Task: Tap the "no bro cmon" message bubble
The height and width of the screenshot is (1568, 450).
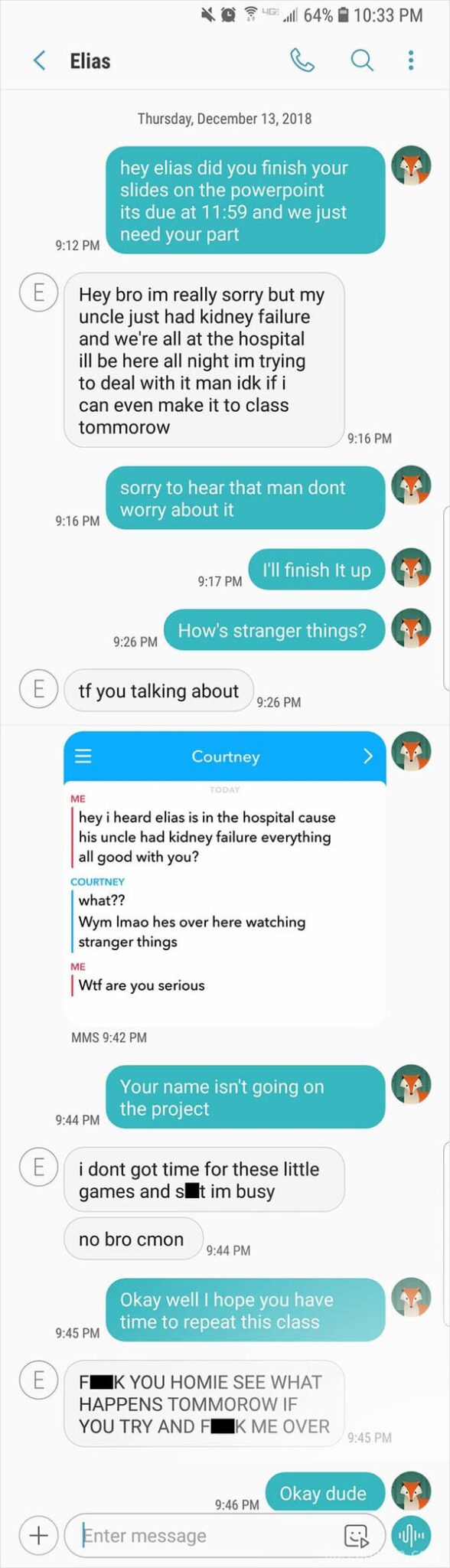Action: 133,1240
